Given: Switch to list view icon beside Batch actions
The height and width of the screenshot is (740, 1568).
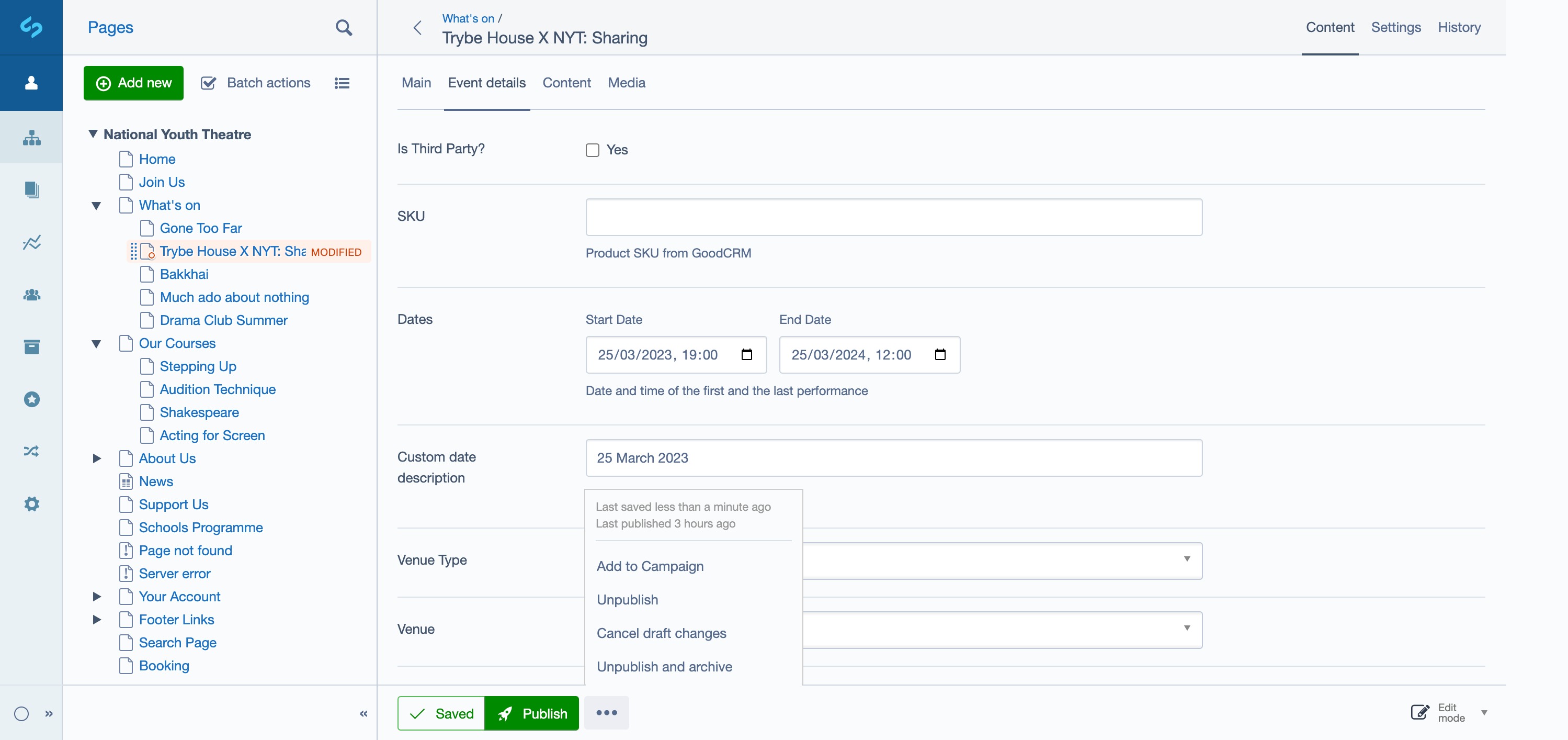Looking at the screenshot, I should [x=342, y=83].
